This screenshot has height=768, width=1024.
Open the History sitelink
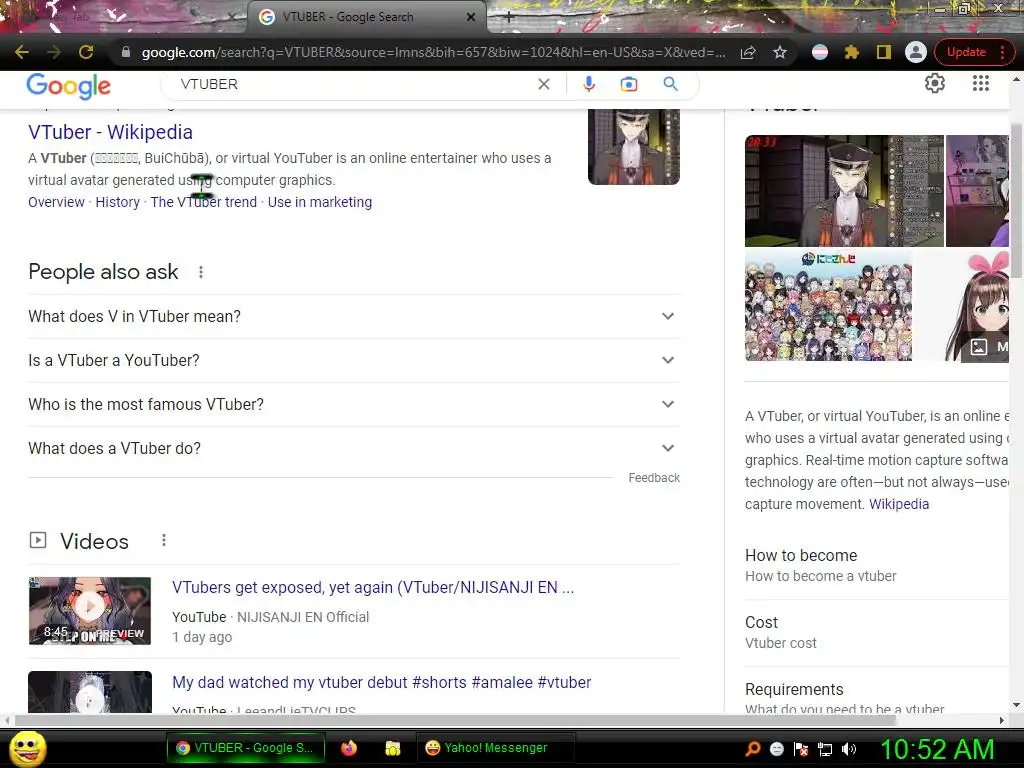click(118, 202)
